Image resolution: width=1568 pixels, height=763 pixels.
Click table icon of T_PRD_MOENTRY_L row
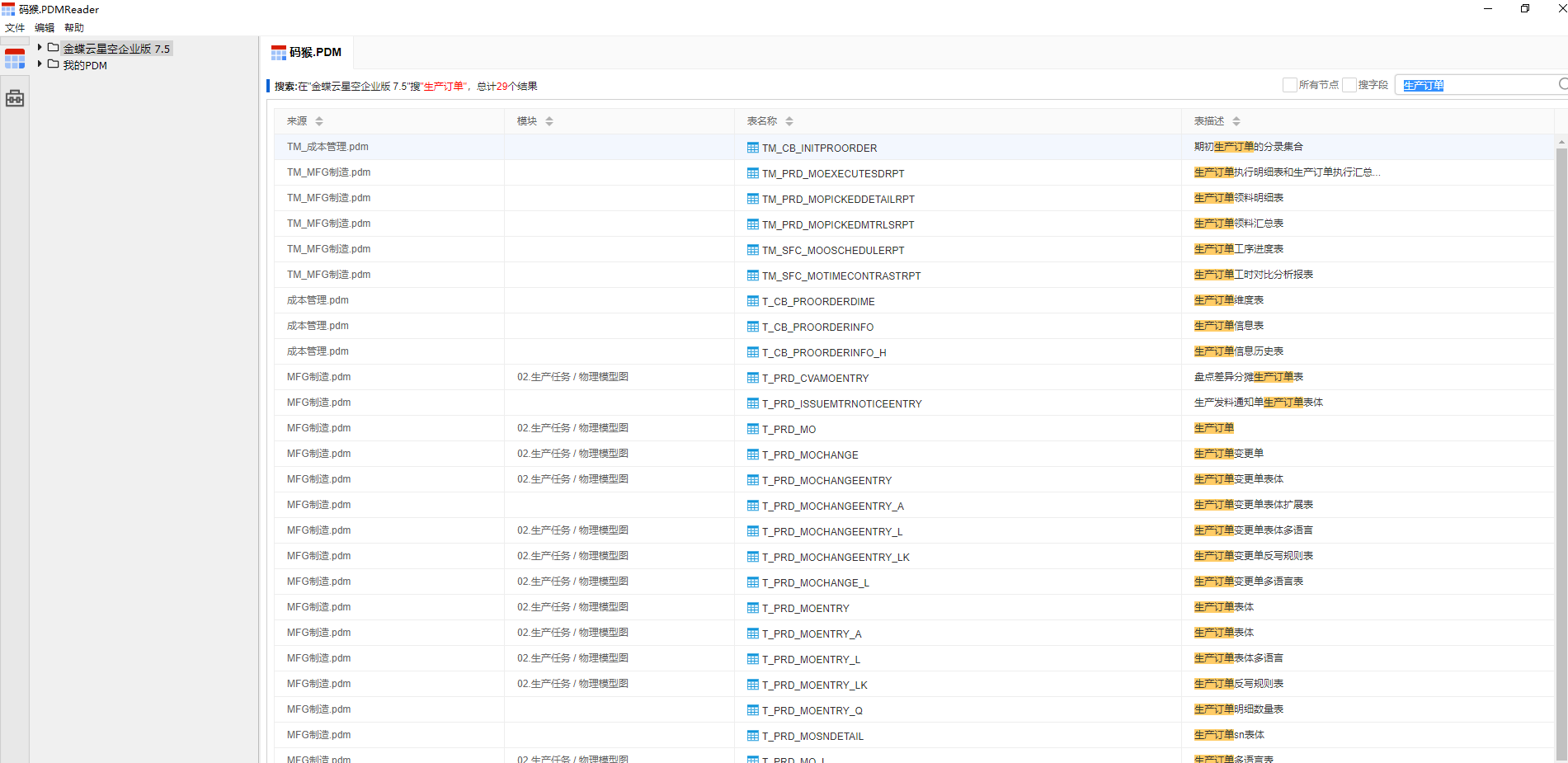click(753, 659)
